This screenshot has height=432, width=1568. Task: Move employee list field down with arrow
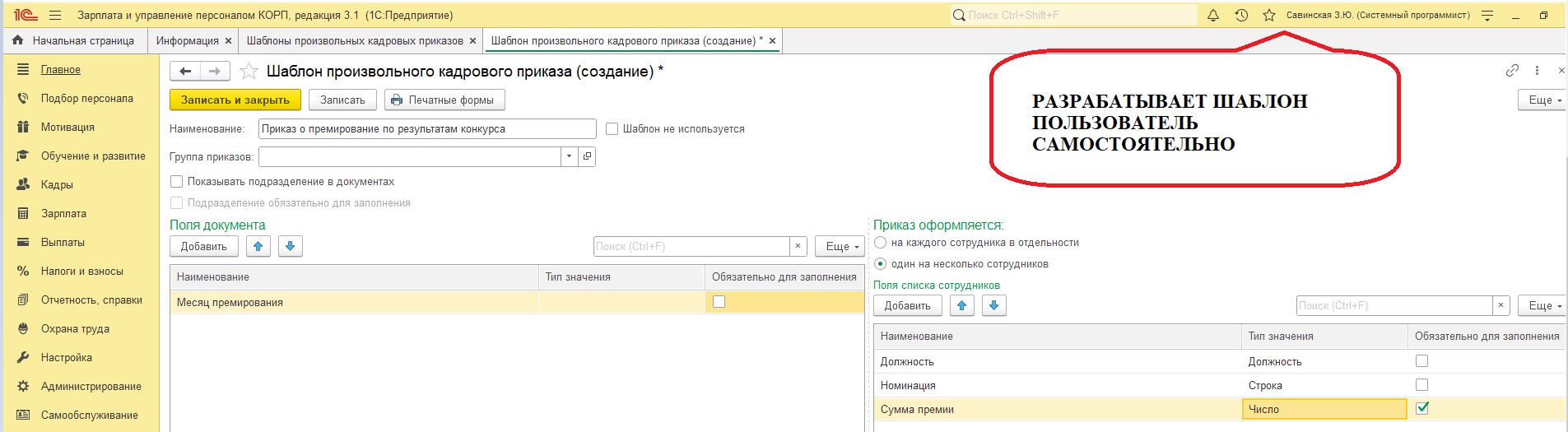(993, 305)
